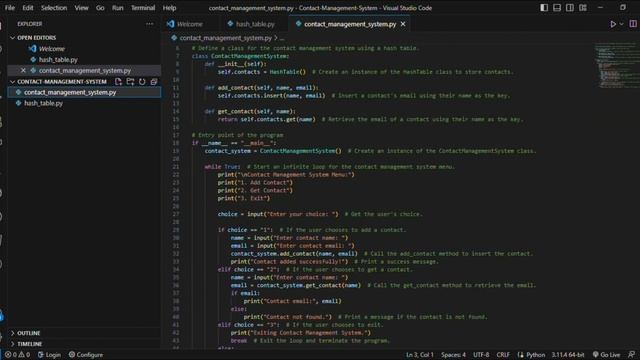Start Go Live server
This screenshot has width=640, height=360.
[606, 355]
